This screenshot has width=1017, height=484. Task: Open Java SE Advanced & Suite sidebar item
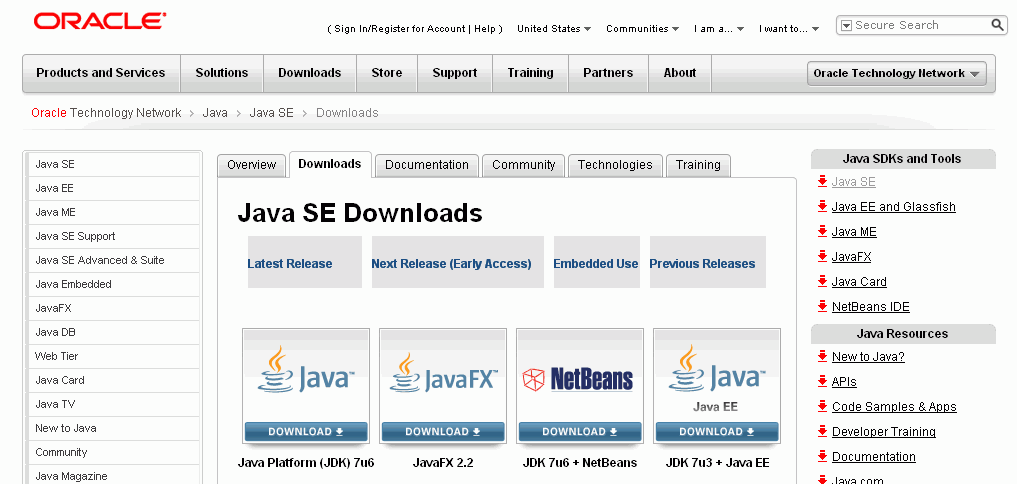[114, 260]
